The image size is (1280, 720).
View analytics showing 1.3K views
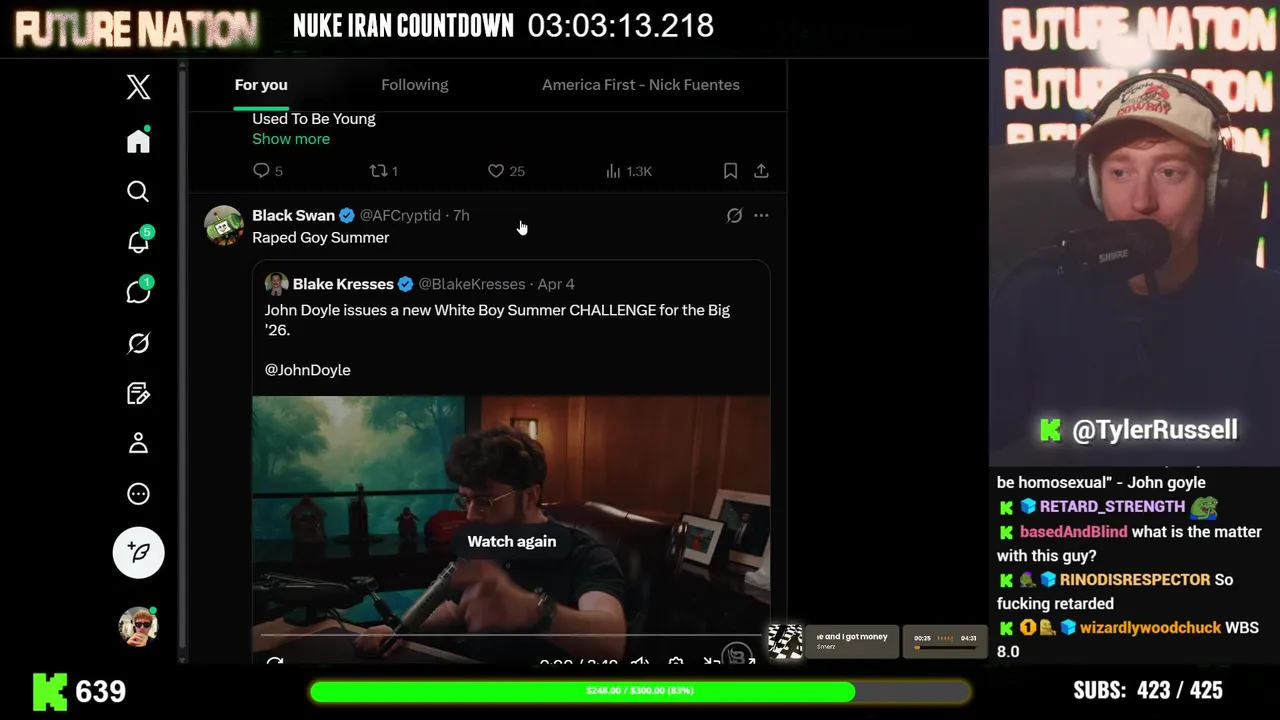(628, 171)
